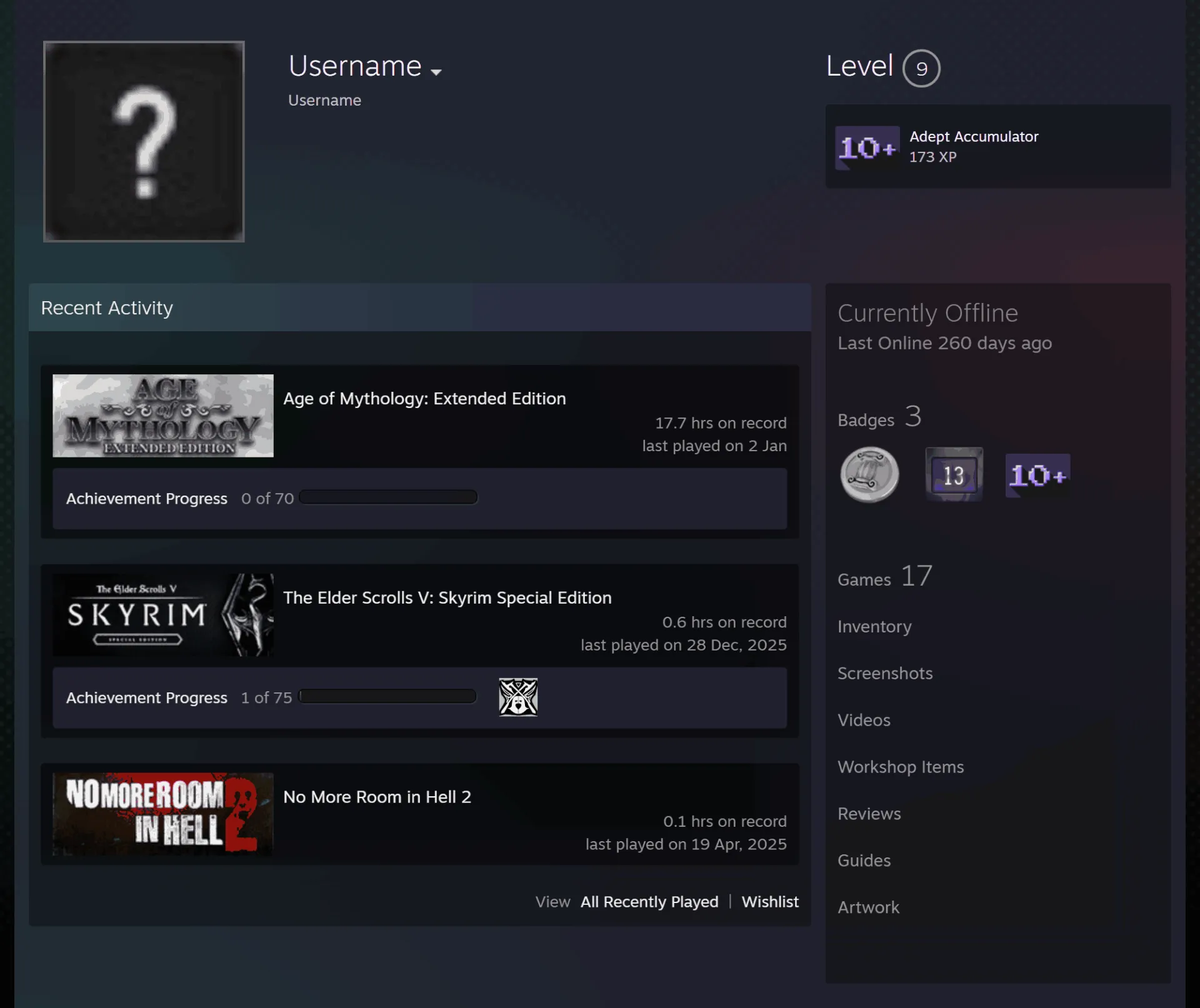The height and width of the screenshot is (1008, 1200).
Task: Click 'Last Online 260 days ago' text
Action: (x=944, y=343)
